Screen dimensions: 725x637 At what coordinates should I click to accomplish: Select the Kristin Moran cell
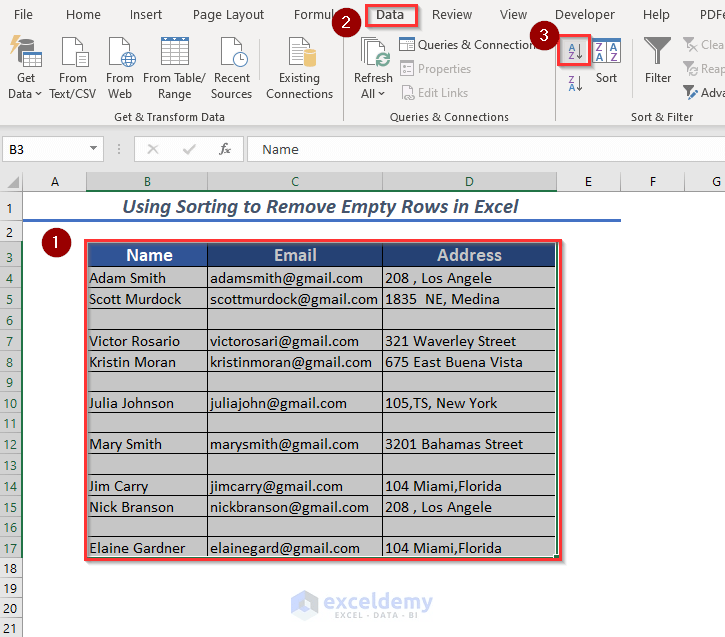click(147, 362)
